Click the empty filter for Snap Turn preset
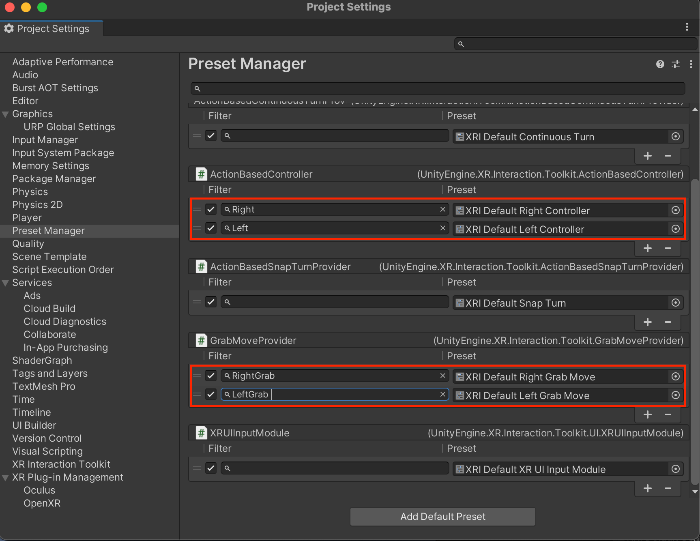Screen dimensions: 700x541 (334, 302)
